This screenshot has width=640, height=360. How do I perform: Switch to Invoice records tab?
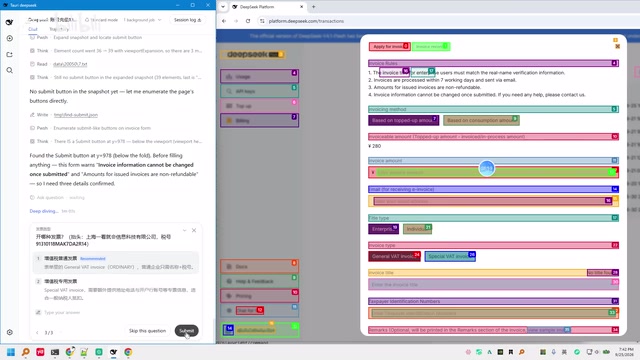(431, 47)
